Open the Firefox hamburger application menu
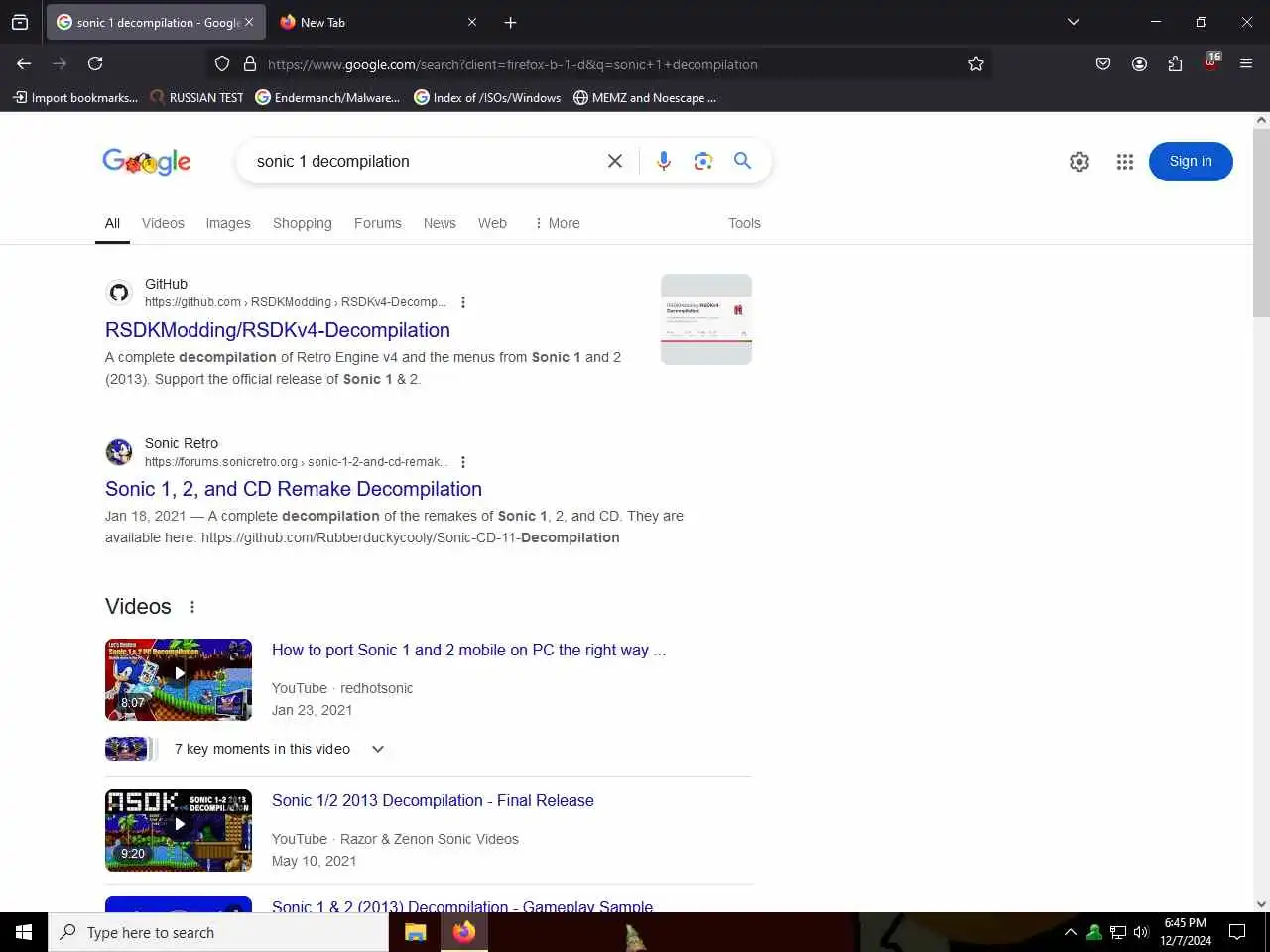1270x952 pixels. pyautogui.click(x=1246, y=63)
